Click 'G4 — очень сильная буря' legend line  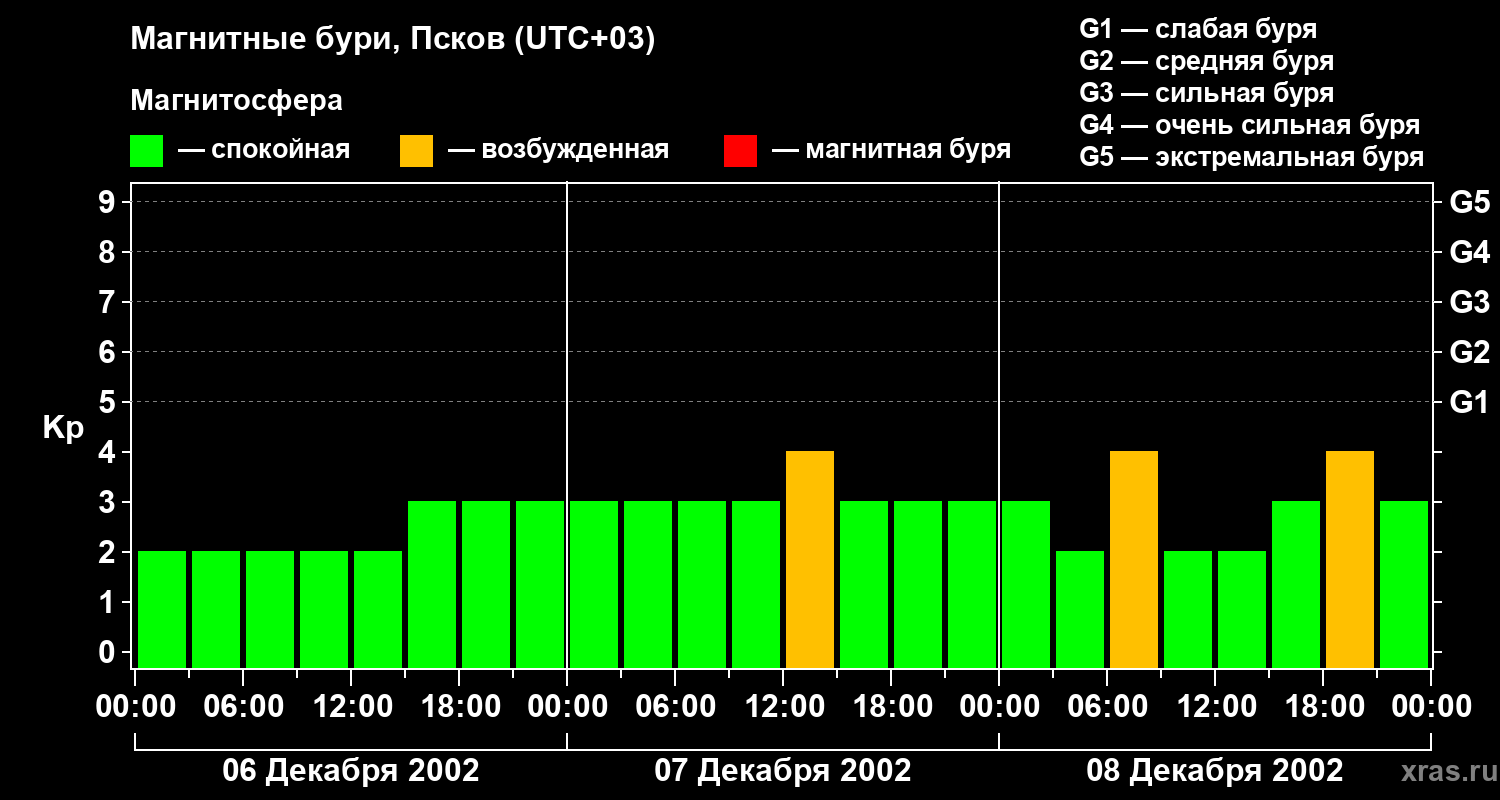(1250, 125)
